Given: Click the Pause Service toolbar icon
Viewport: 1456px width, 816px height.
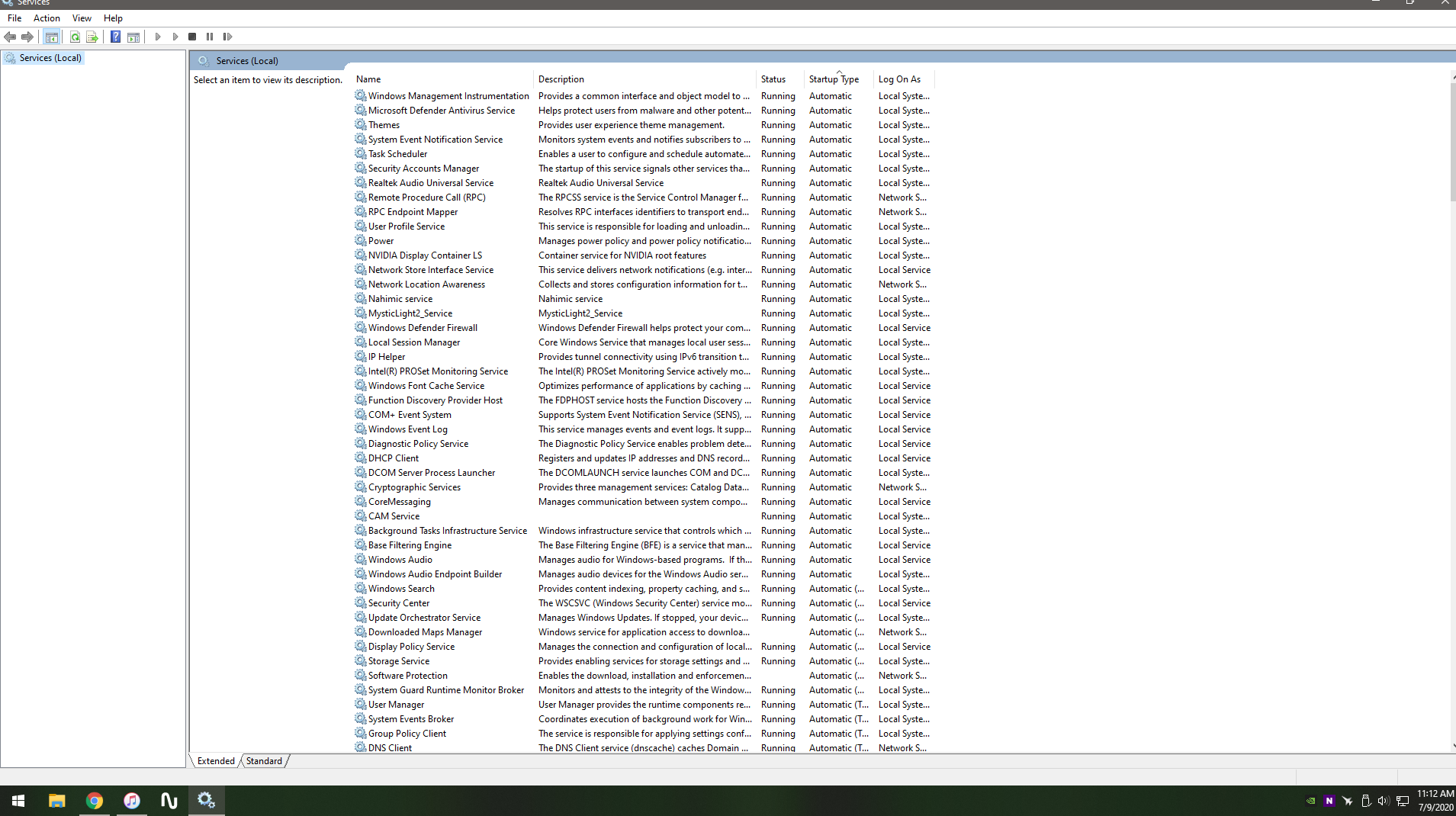Looking at the screenshot, I should (210, 37).
